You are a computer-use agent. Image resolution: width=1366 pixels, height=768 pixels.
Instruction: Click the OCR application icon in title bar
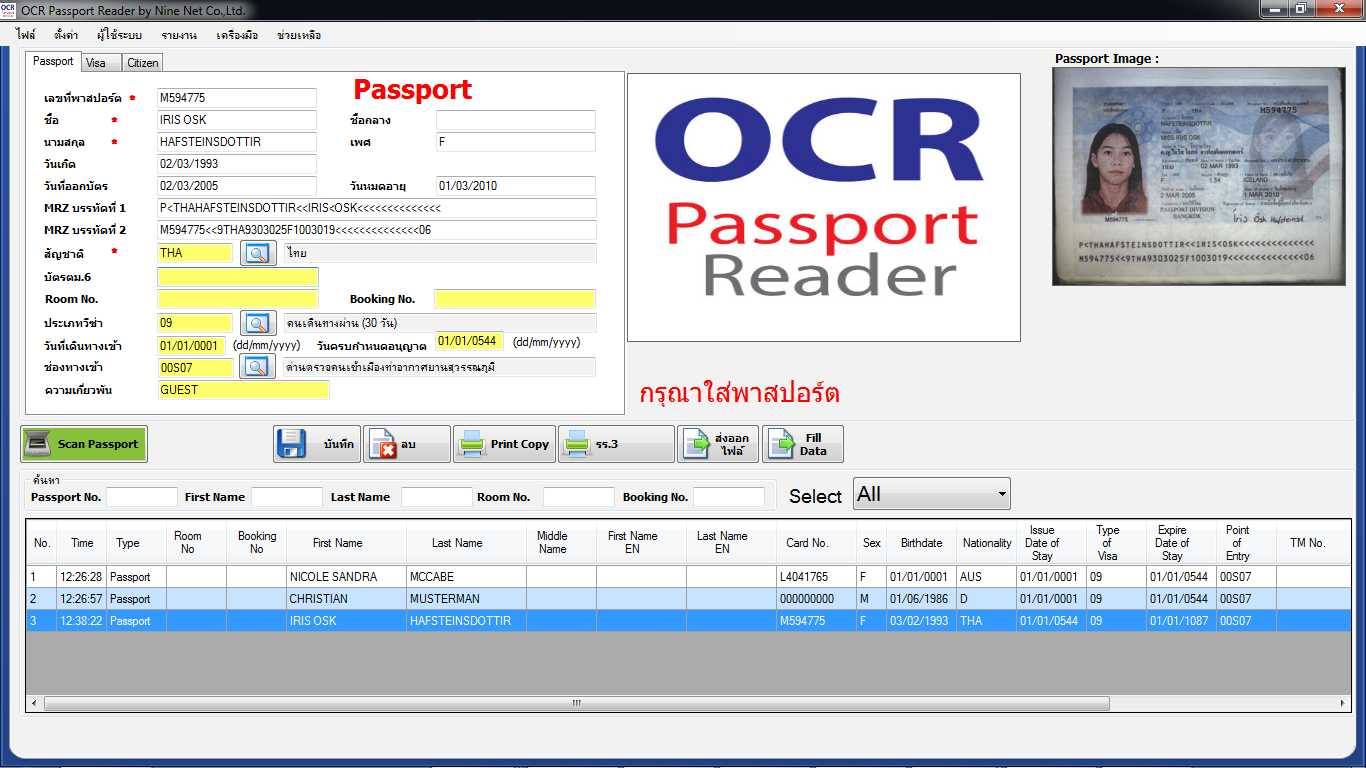pos(8,9)
